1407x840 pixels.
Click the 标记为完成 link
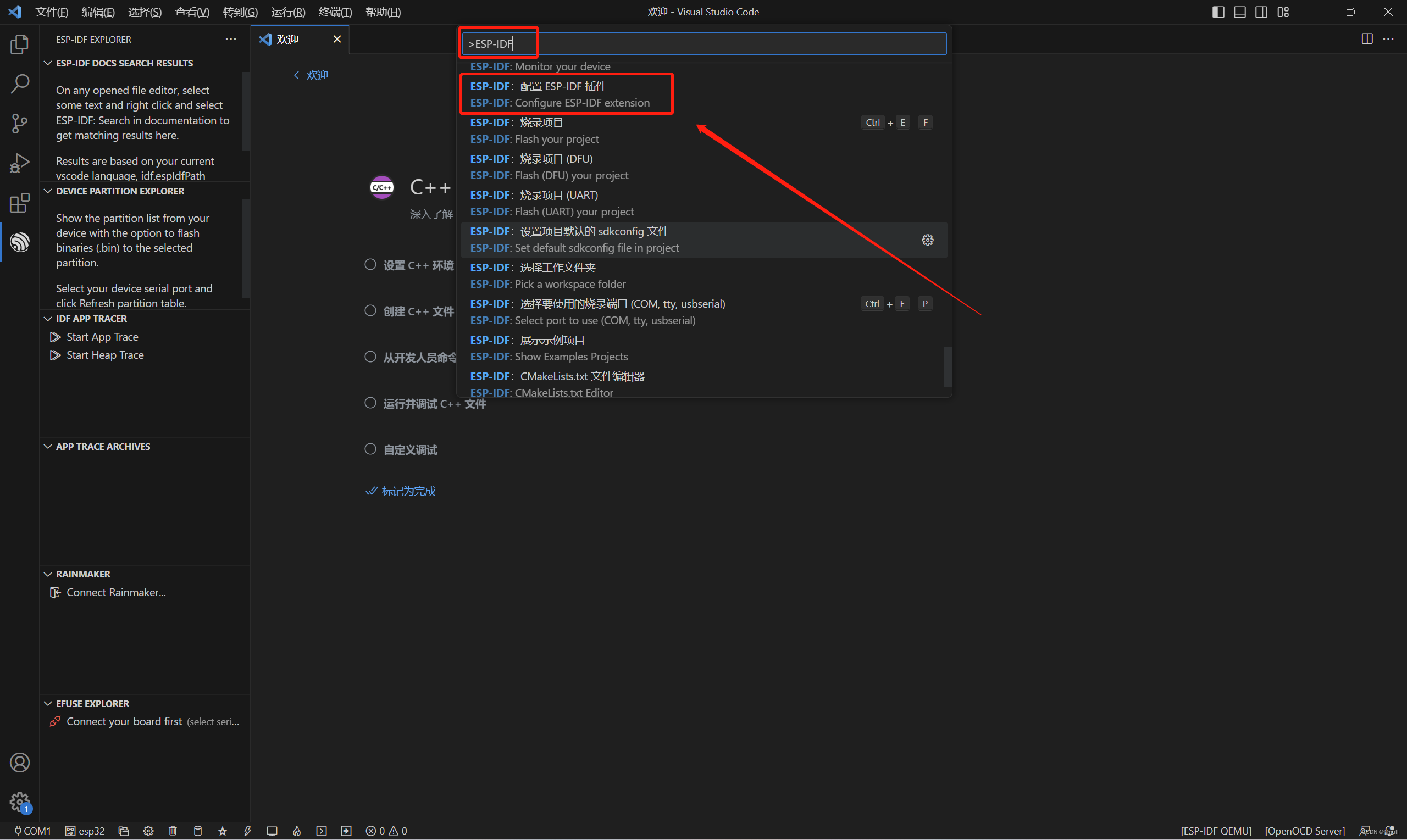tap(408, 491)
